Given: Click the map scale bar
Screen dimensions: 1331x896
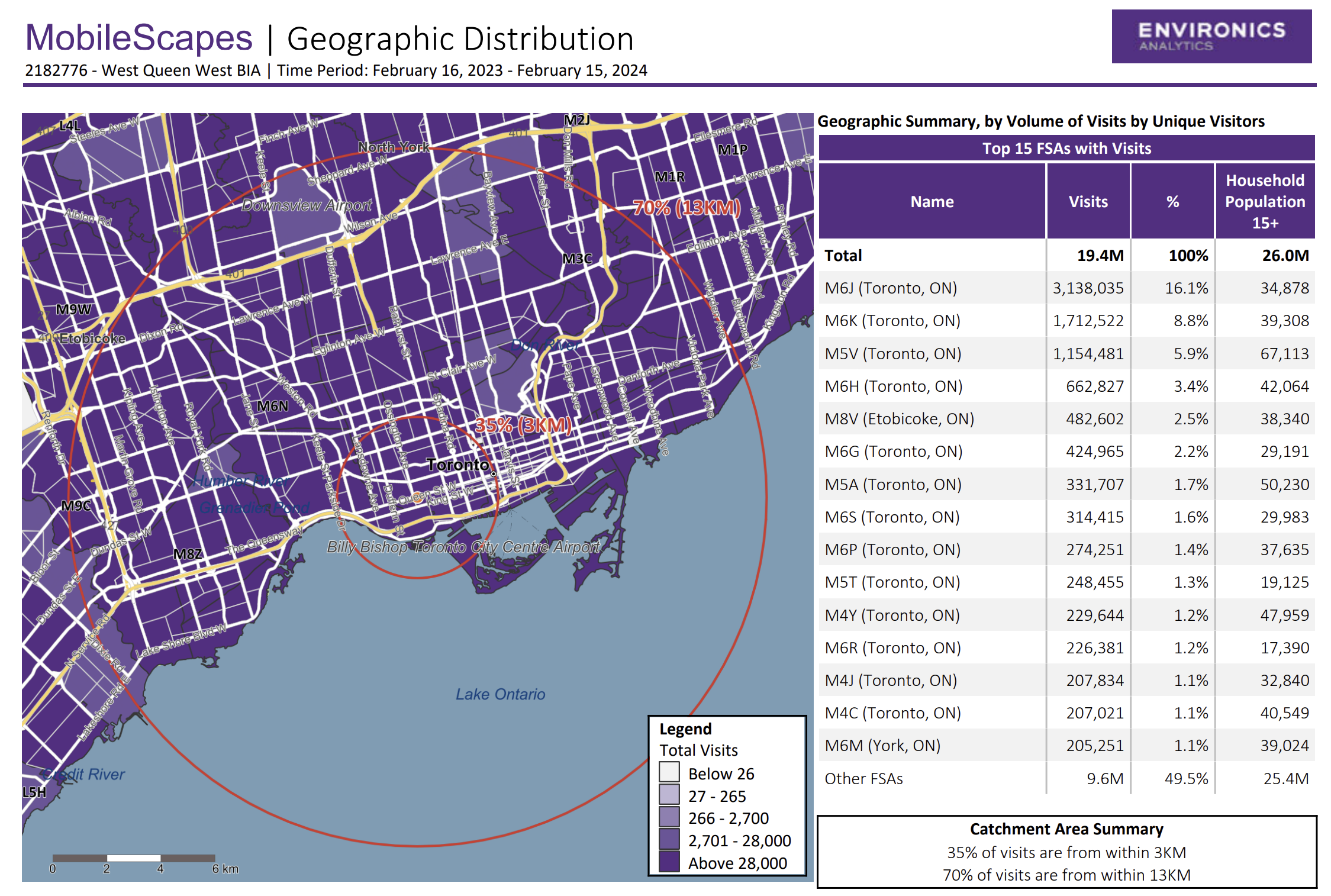Looking at the screenshot, I should point(134,858).
